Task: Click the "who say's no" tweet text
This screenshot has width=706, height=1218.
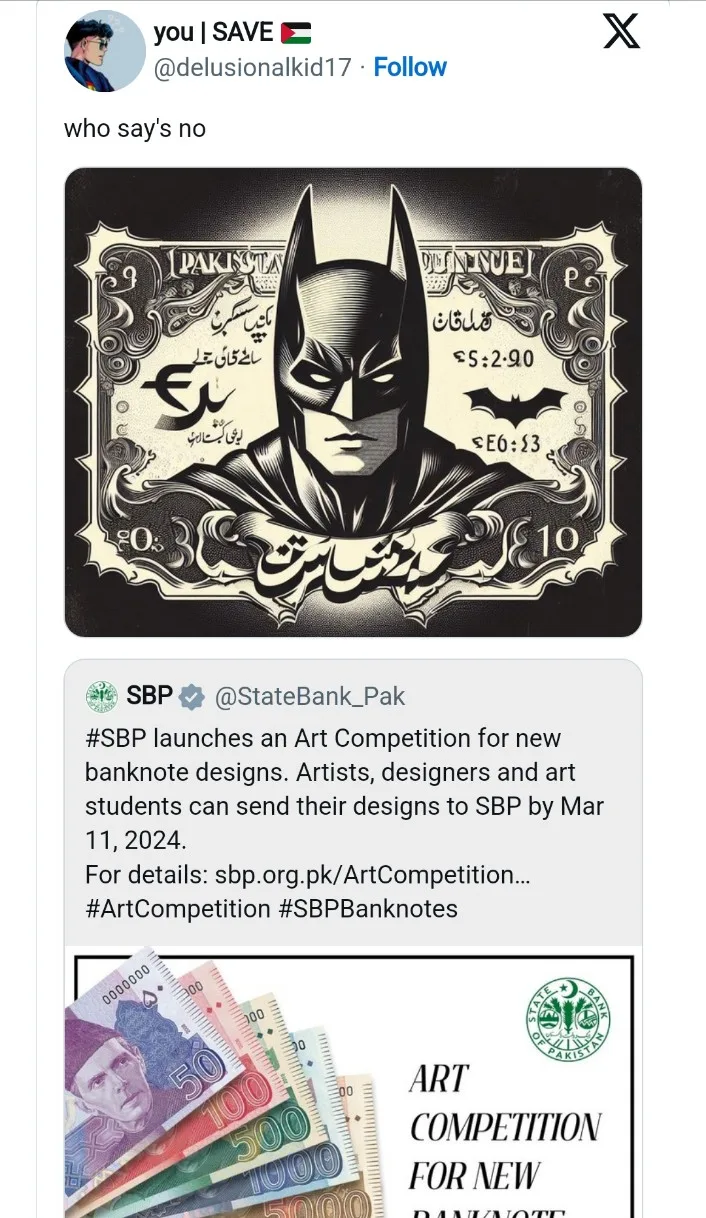Action: pos(135,129)
